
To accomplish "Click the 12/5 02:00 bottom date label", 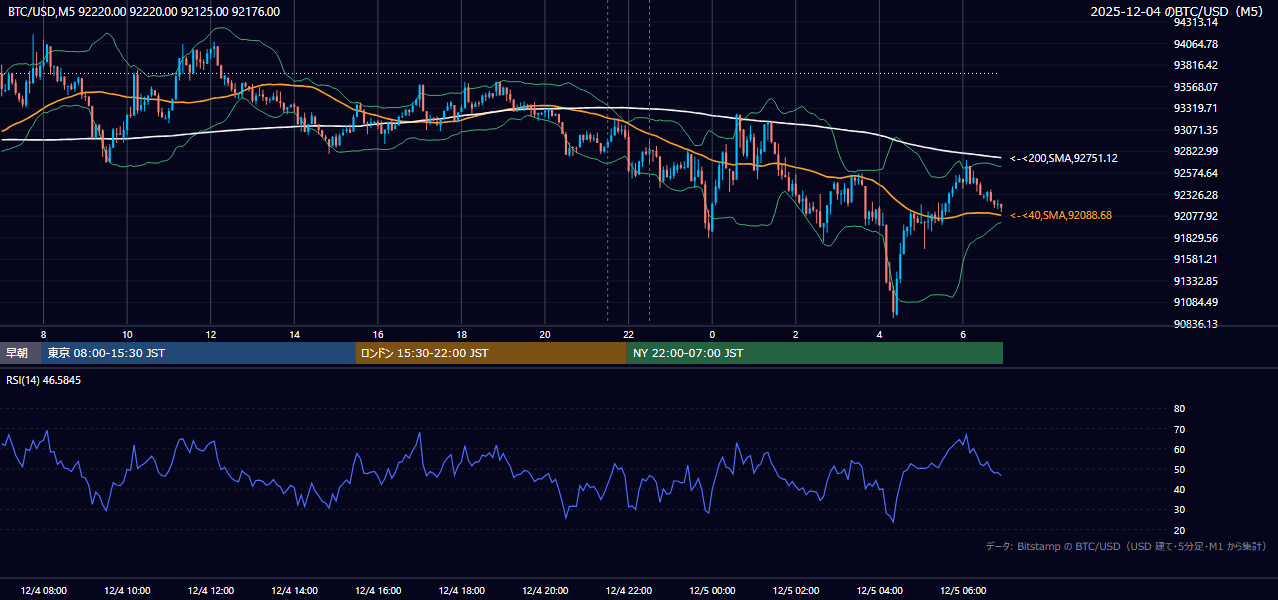I will tap(796, 591).
